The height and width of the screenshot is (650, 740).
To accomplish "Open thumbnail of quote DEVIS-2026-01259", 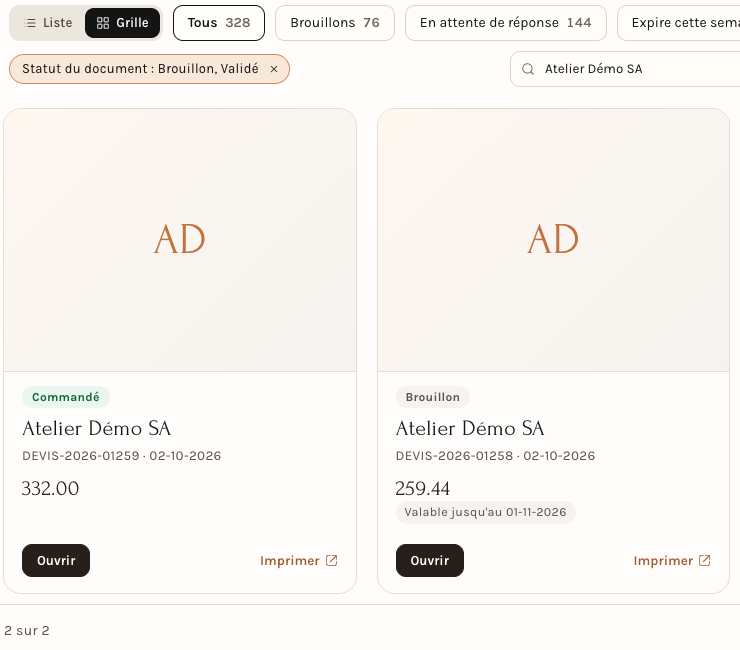I will 180,240.
